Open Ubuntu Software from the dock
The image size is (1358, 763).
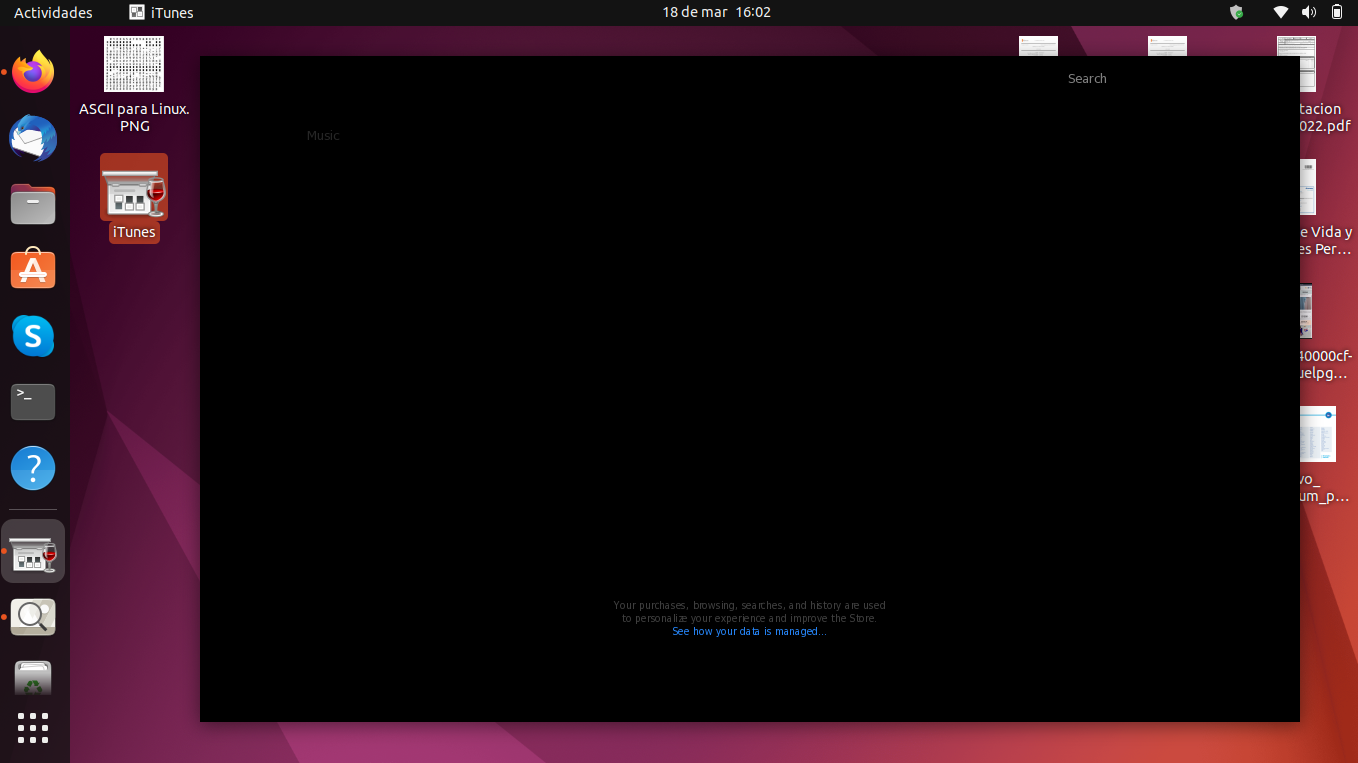click(x=33, y=270)
